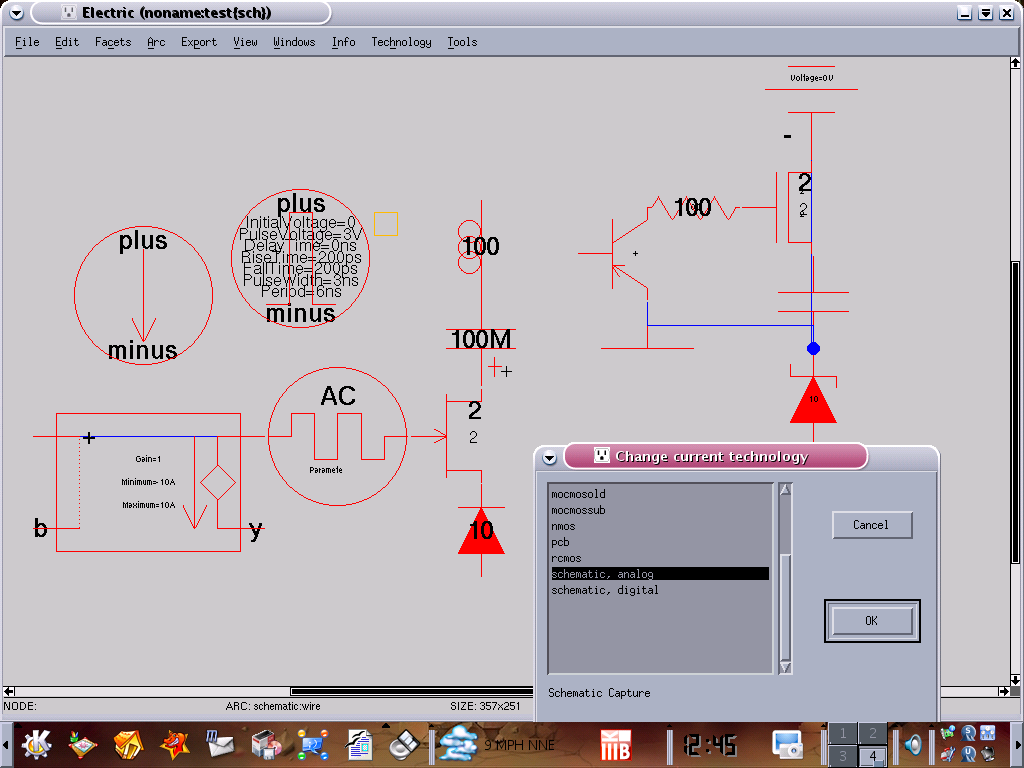The height and width of the screenshot is (768, 1024).
Task: Click the volume speaker icon in tray
Action: pyautogui.click(x=913, y=744)
